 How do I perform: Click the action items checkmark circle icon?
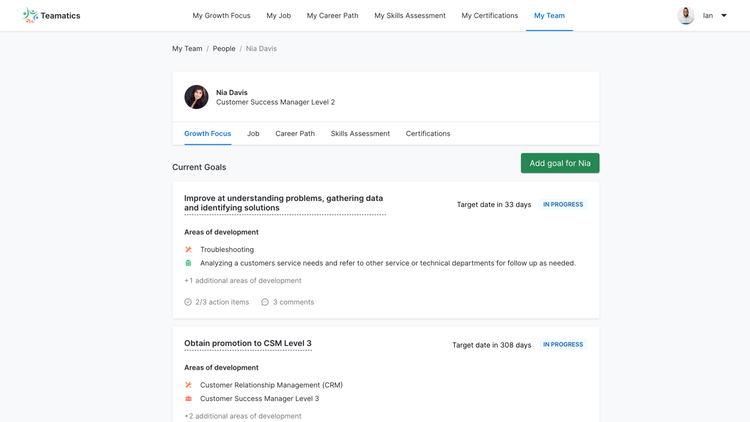[x=188, y=302]
